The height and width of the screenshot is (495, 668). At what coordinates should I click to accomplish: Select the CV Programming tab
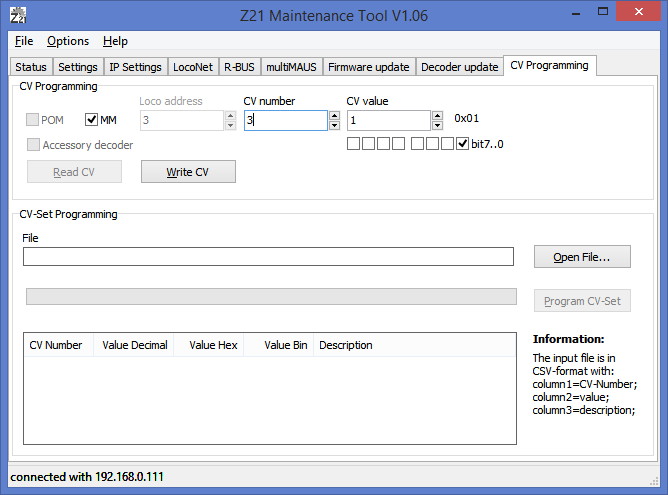pos(549,65)
